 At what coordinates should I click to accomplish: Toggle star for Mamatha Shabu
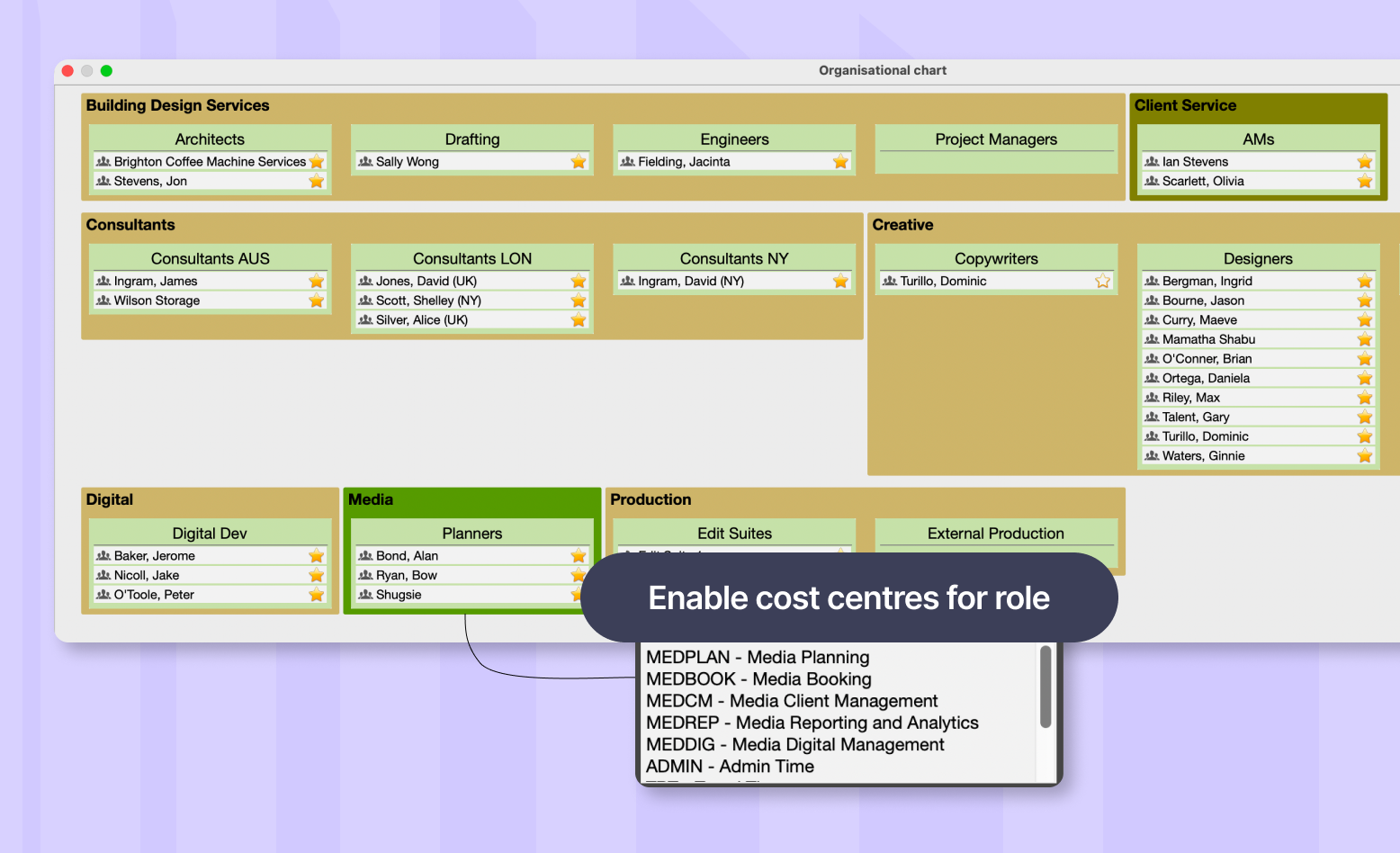[x=1365, y=339]
